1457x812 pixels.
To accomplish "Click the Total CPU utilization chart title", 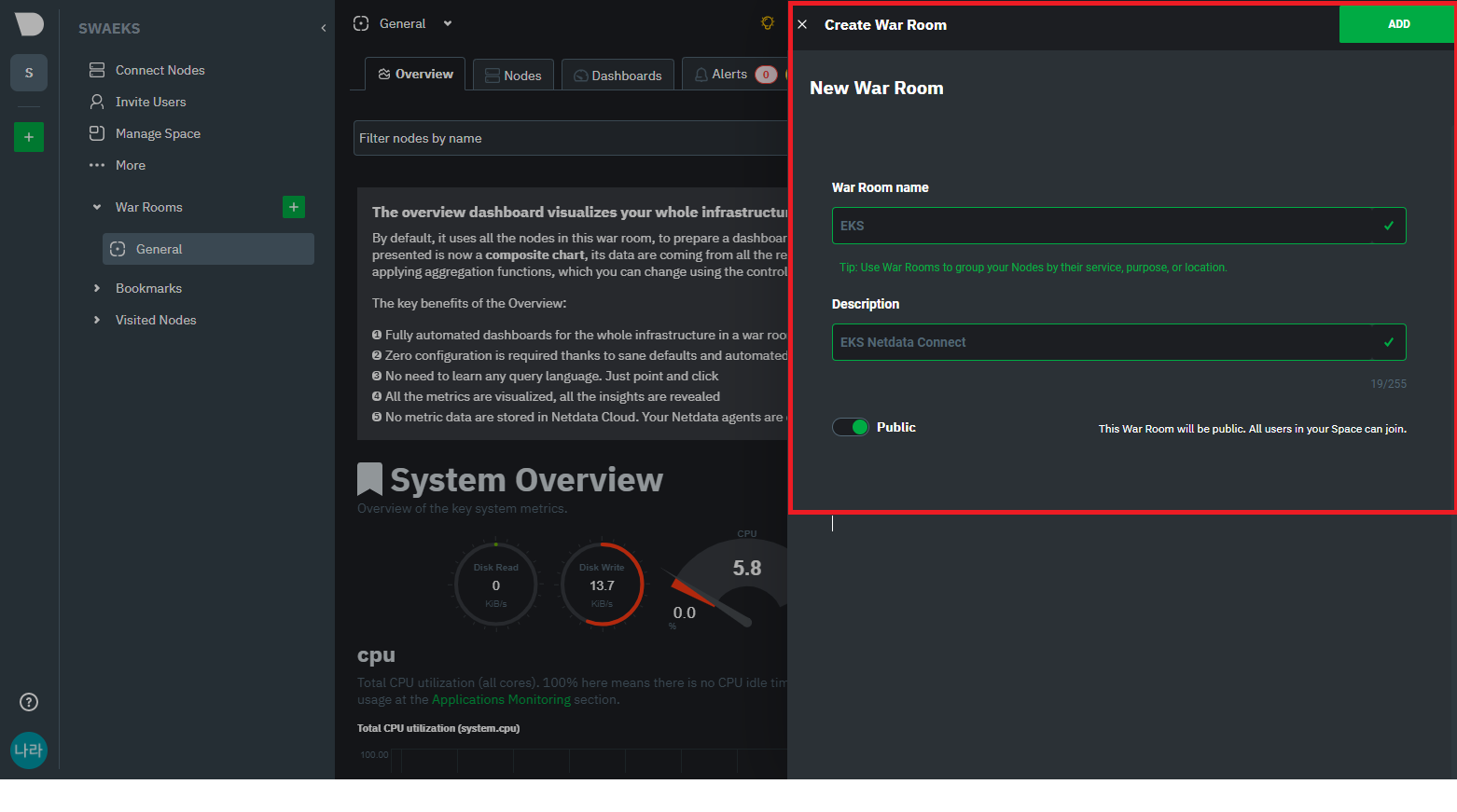I will coord(438,728).
